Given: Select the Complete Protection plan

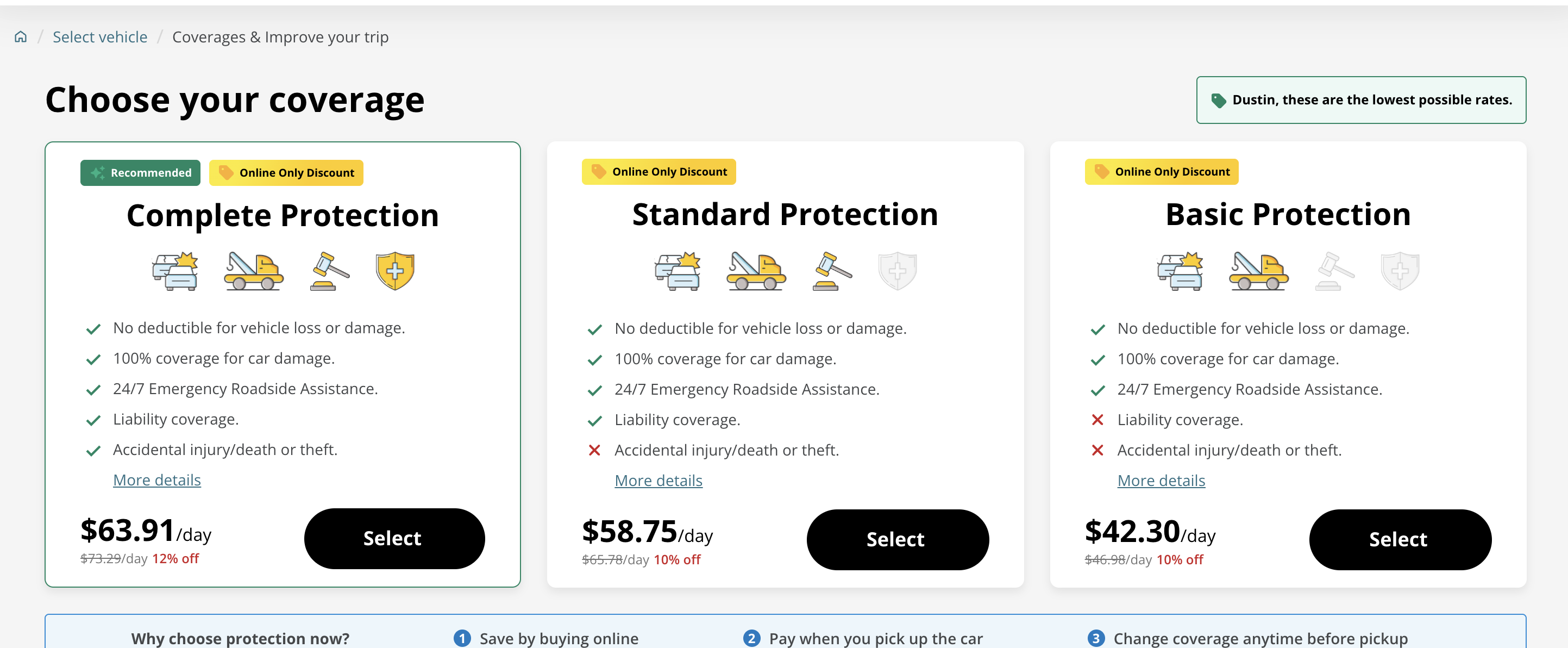Looking at the screenshot, I should click(x=394, y=538).
